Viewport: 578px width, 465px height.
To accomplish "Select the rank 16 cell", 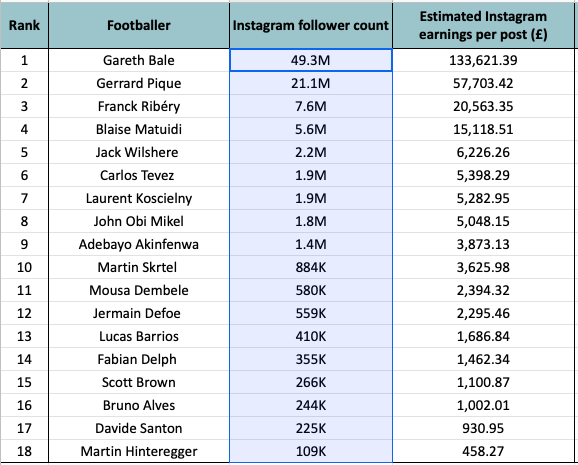I will (24, 405).
